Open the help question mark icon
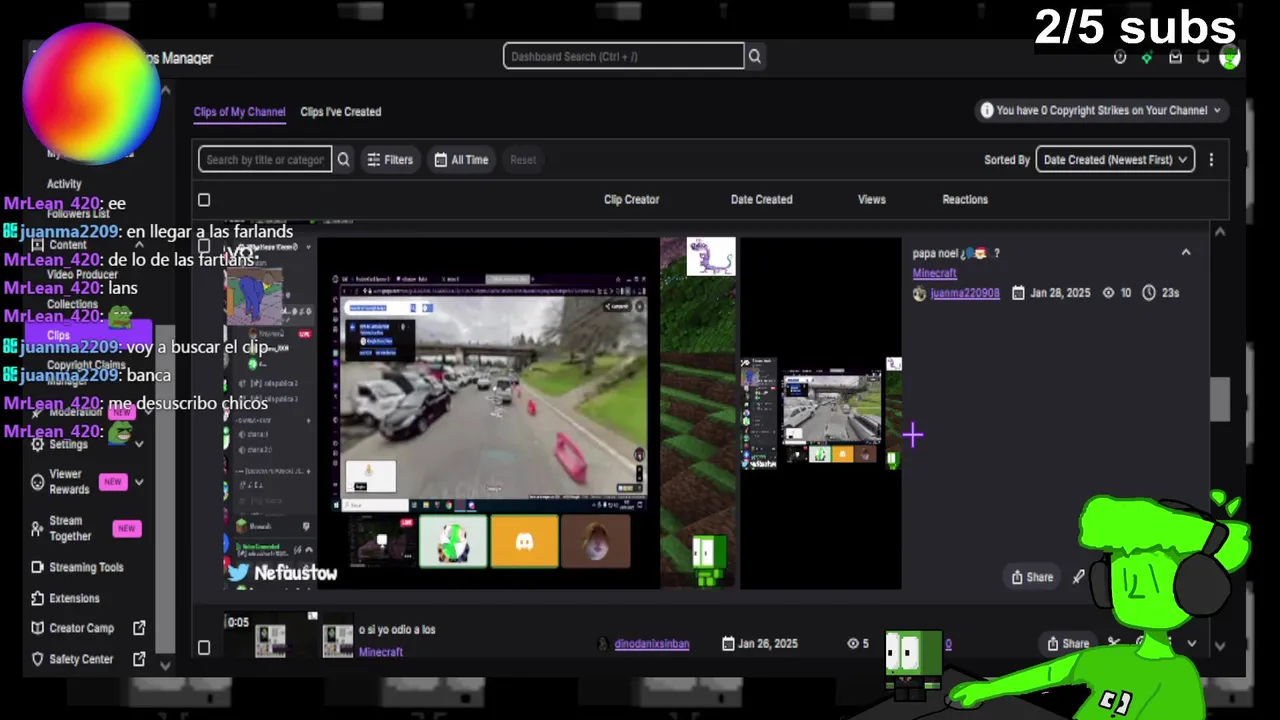Viewport: 1280px width, 720px height. click(1120, 58)
